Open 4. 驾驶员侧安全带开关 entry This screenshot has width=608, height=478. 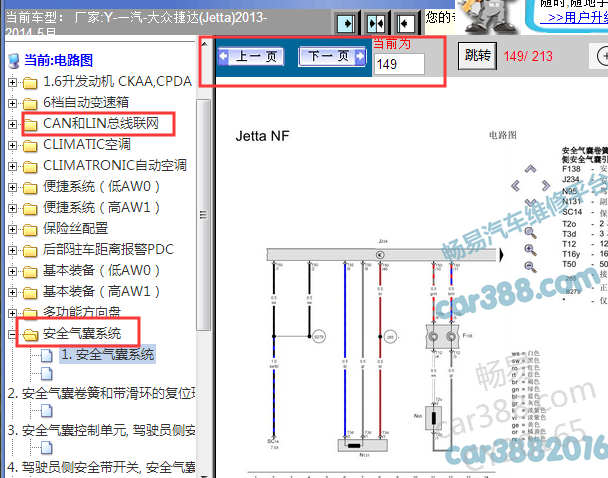pos(101,467)
